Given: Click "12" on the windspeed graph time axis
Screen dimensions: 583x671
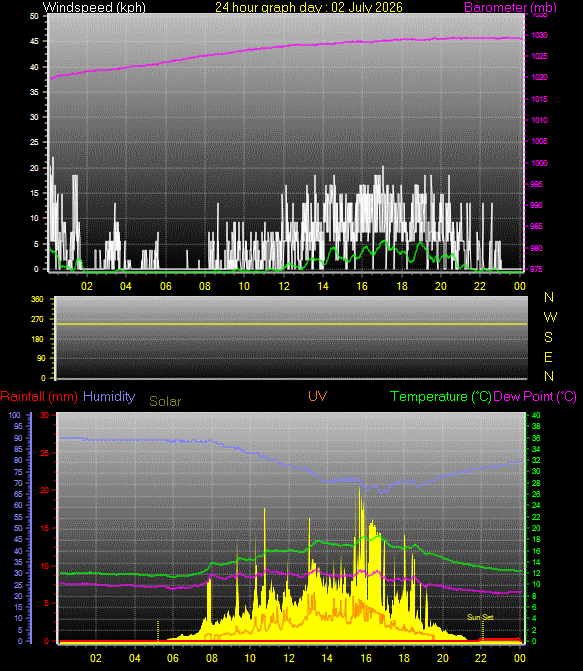Looking at the screenshot, I should click(284, 286).
